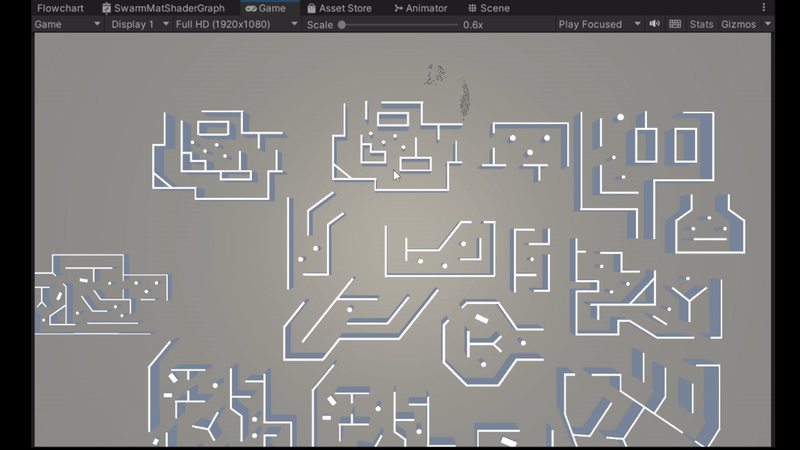The height and width of the screenshot is (450, 800).
Task: Switch to the Animator tab
Action: (x=420, y=8)
